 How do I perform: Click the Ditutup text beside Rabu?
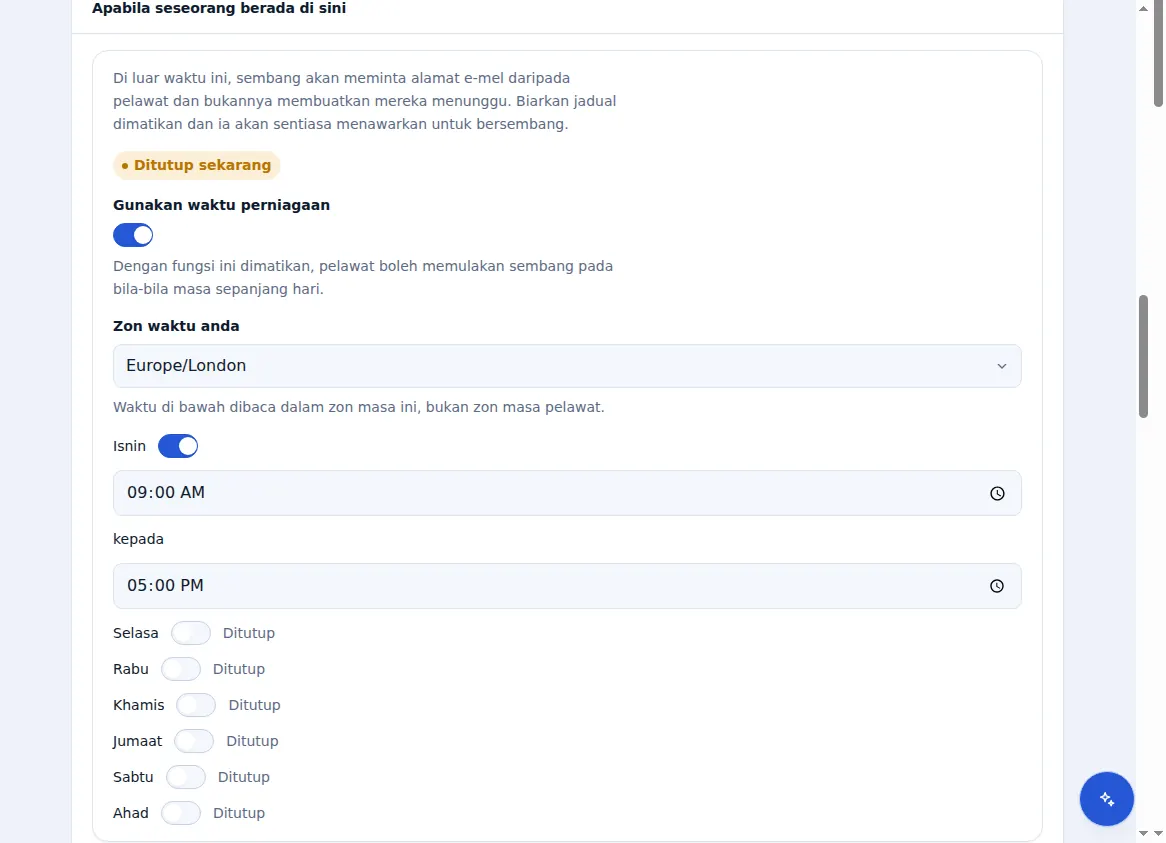[239, 669]
